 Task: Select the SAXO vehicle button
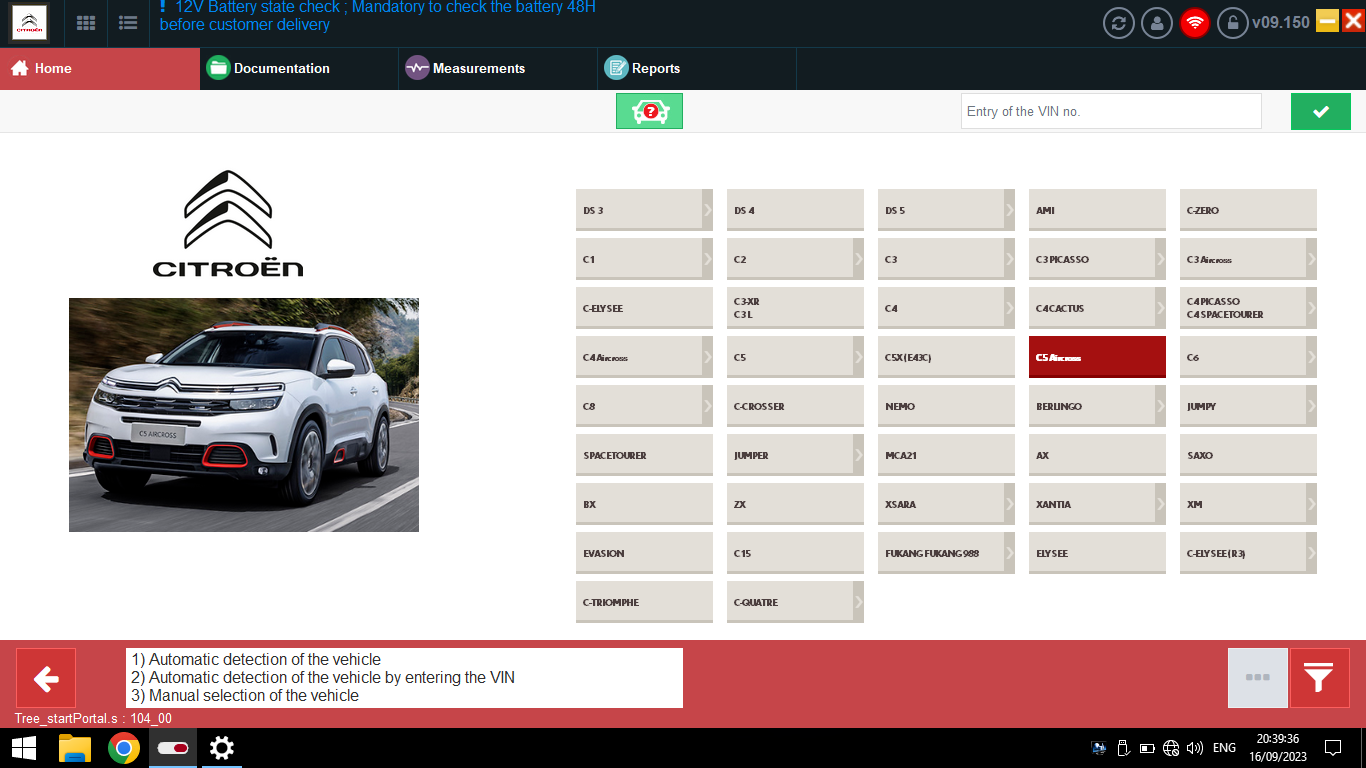(1248, 455)
